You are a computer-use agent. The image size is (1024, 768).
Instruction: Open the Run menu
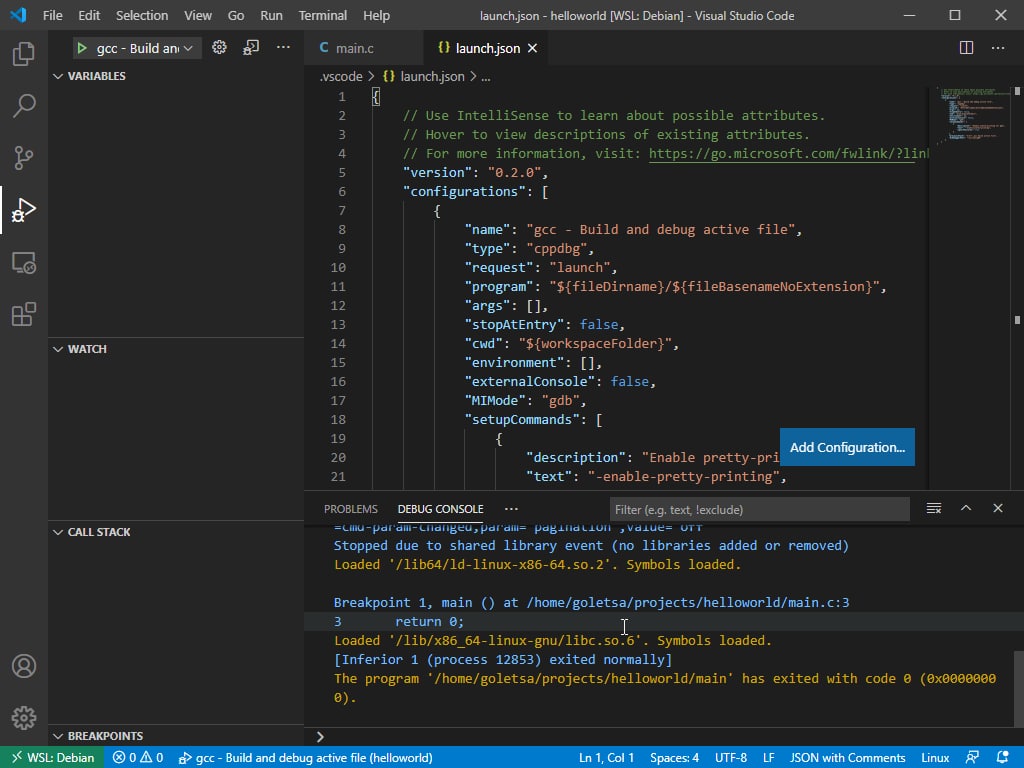coord(271,15)
